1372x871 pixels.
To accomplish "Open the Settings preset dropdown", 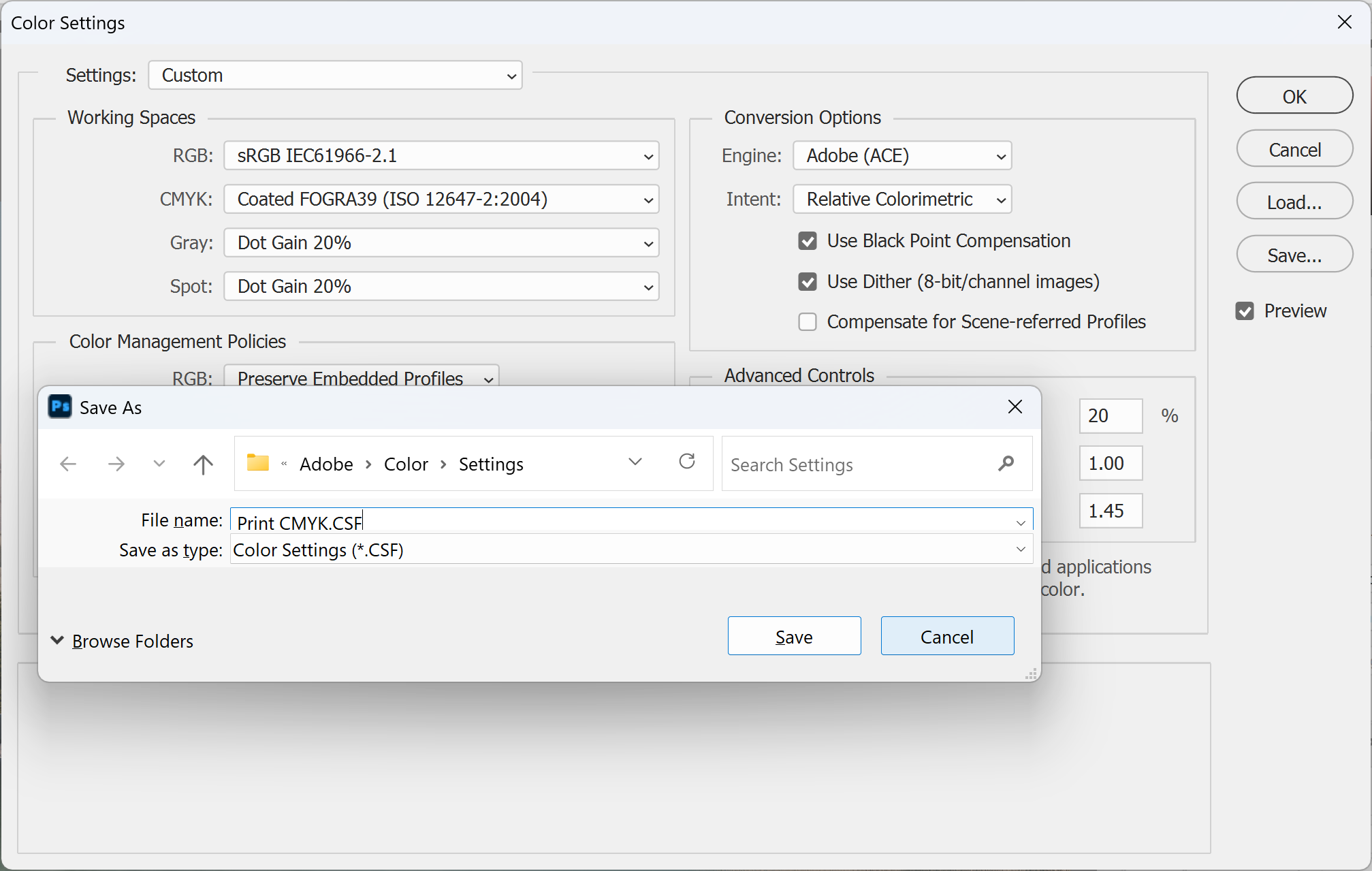I will (x=336, y=75).
